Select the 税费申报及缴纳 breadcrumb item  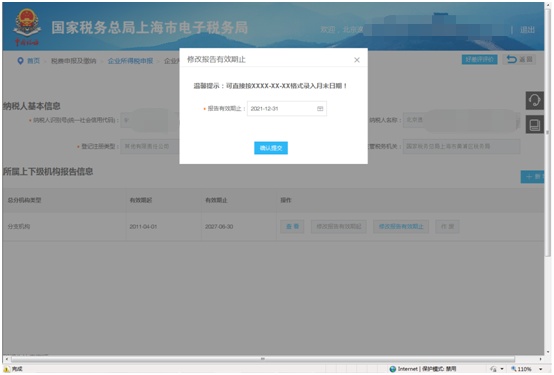coord(73,61)
